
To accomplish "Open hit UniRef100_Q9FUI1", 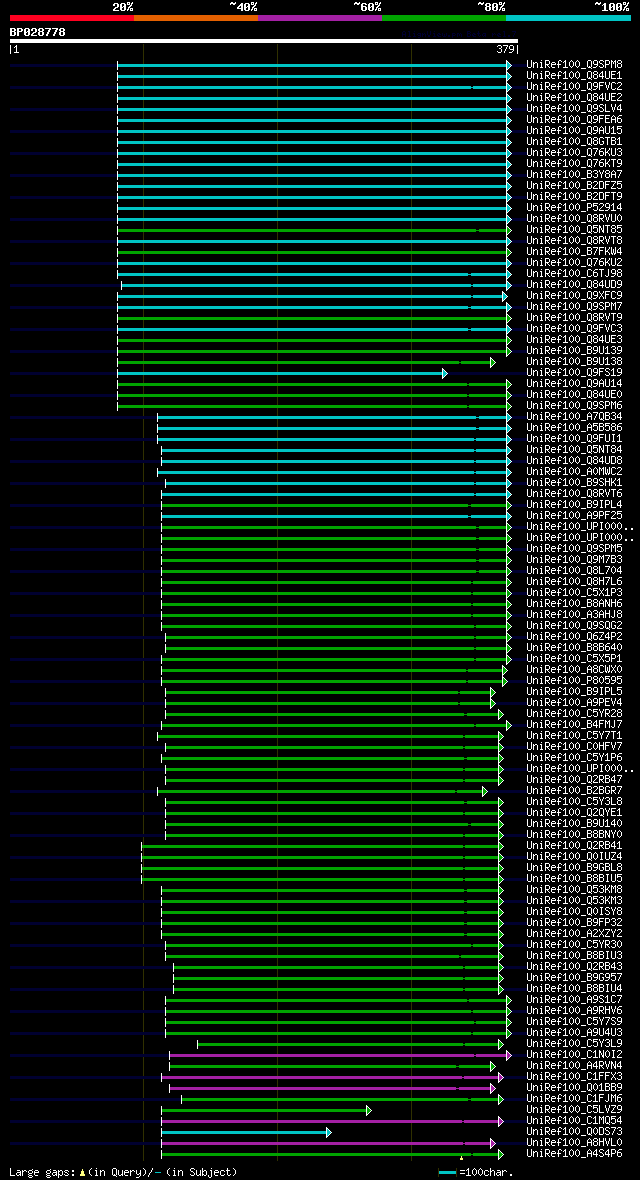I will tap(574, 439).
